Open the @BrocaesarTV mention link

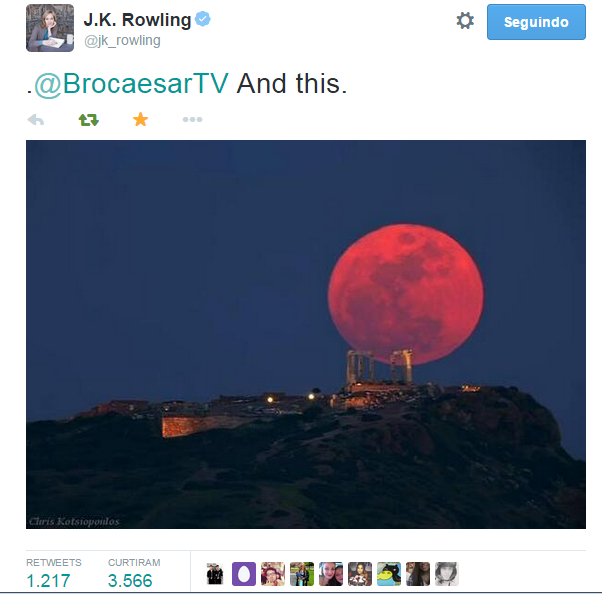point(131,84)
